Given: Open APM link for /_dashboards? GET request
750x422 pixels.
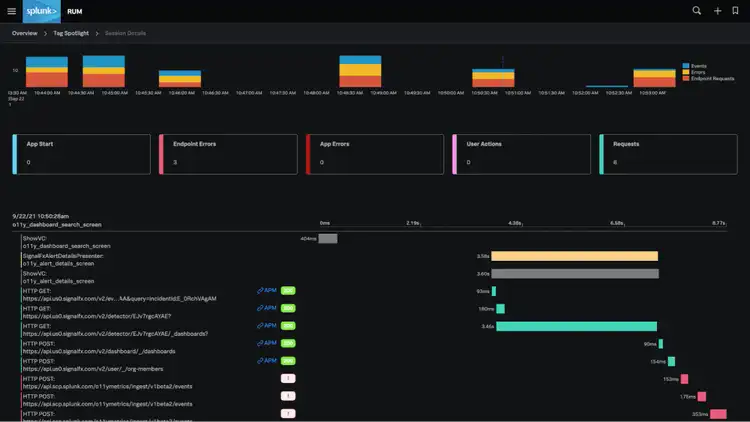Looking at the screenshot, I should click(267, 326).
